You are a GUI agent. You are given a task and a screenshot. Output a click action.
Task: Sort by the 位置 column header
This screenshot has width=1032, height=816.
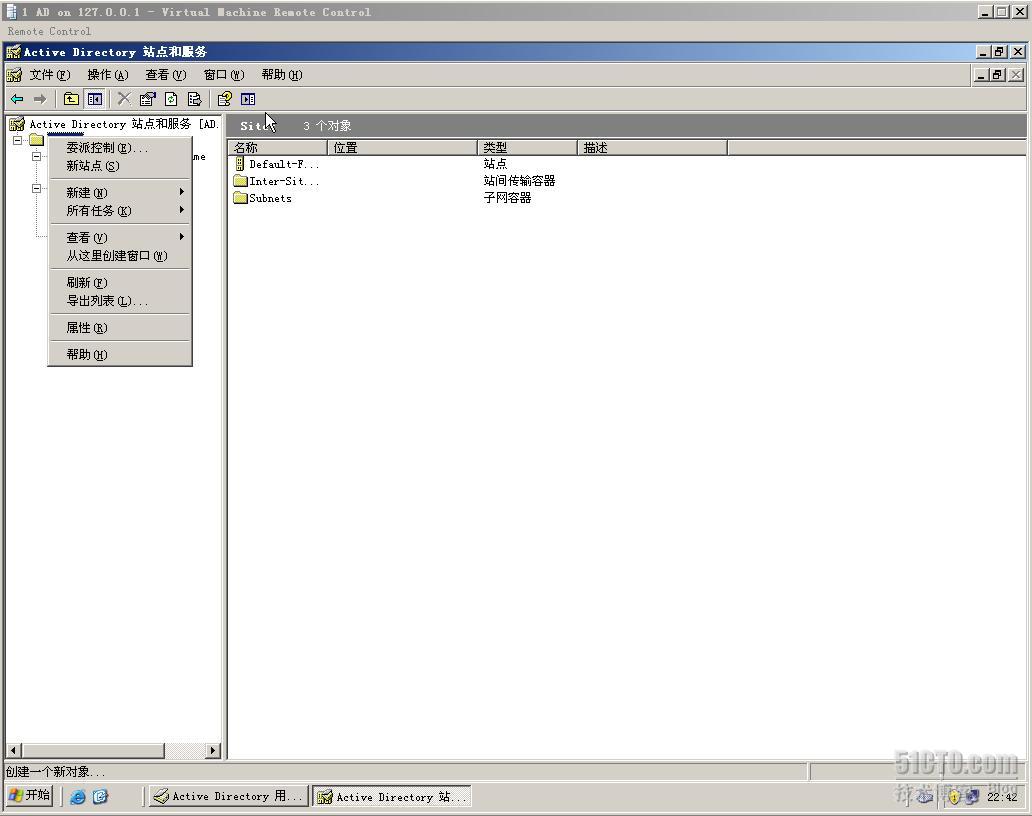[402, 147]
